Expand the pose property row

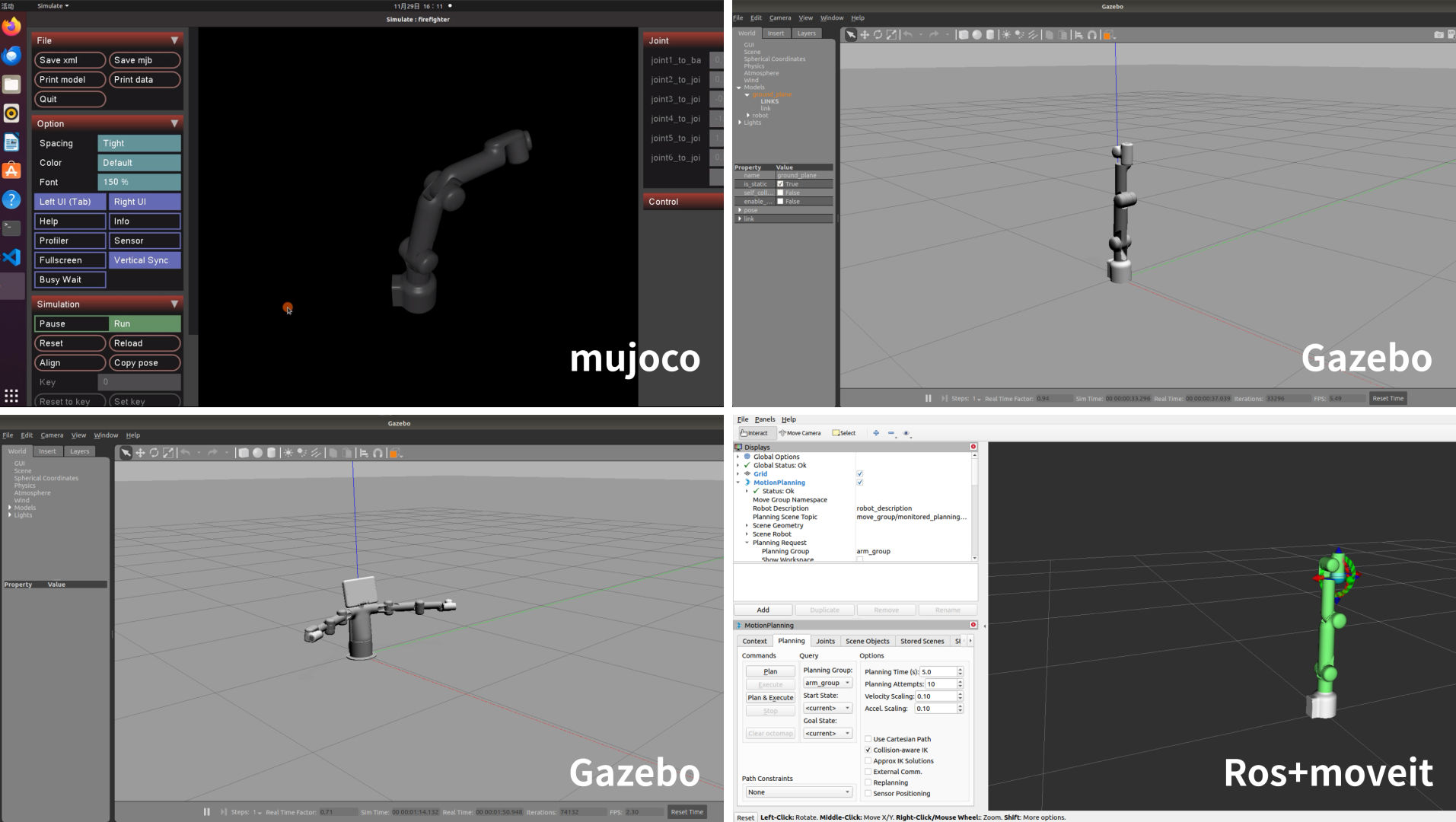click(740, 210)
